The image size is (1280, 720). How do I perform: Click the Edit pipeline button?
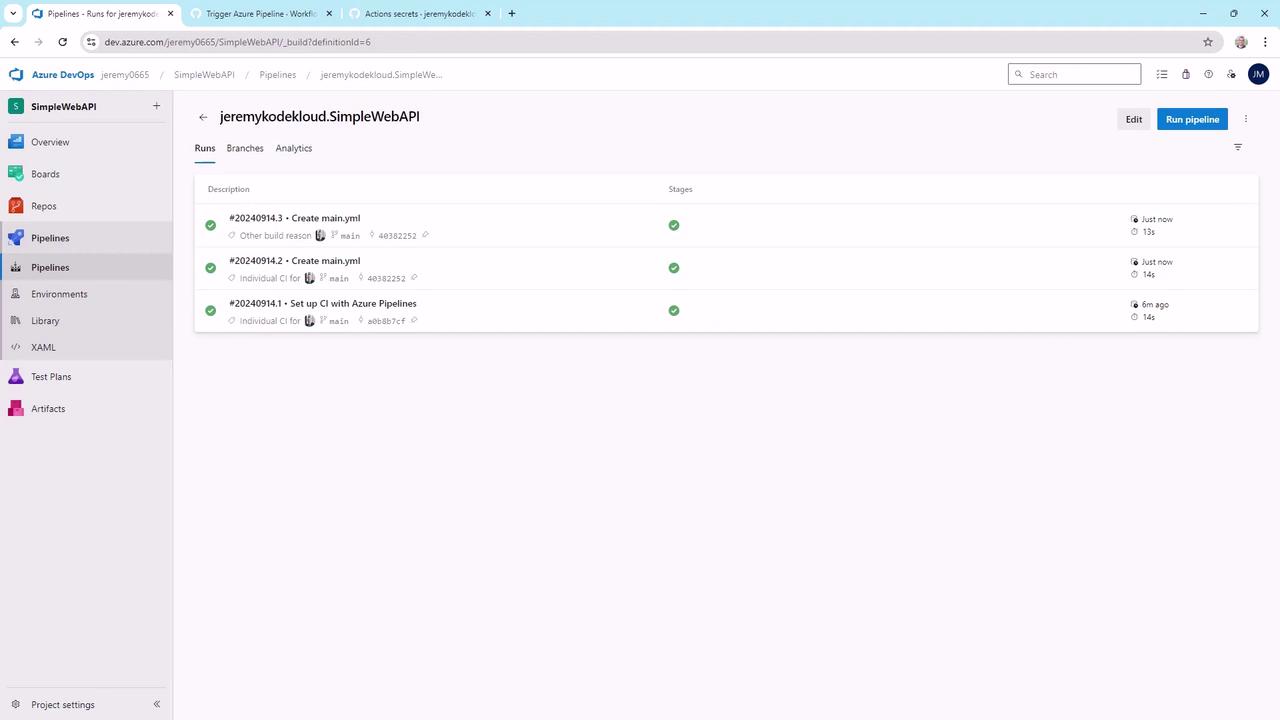point(1133,119)
